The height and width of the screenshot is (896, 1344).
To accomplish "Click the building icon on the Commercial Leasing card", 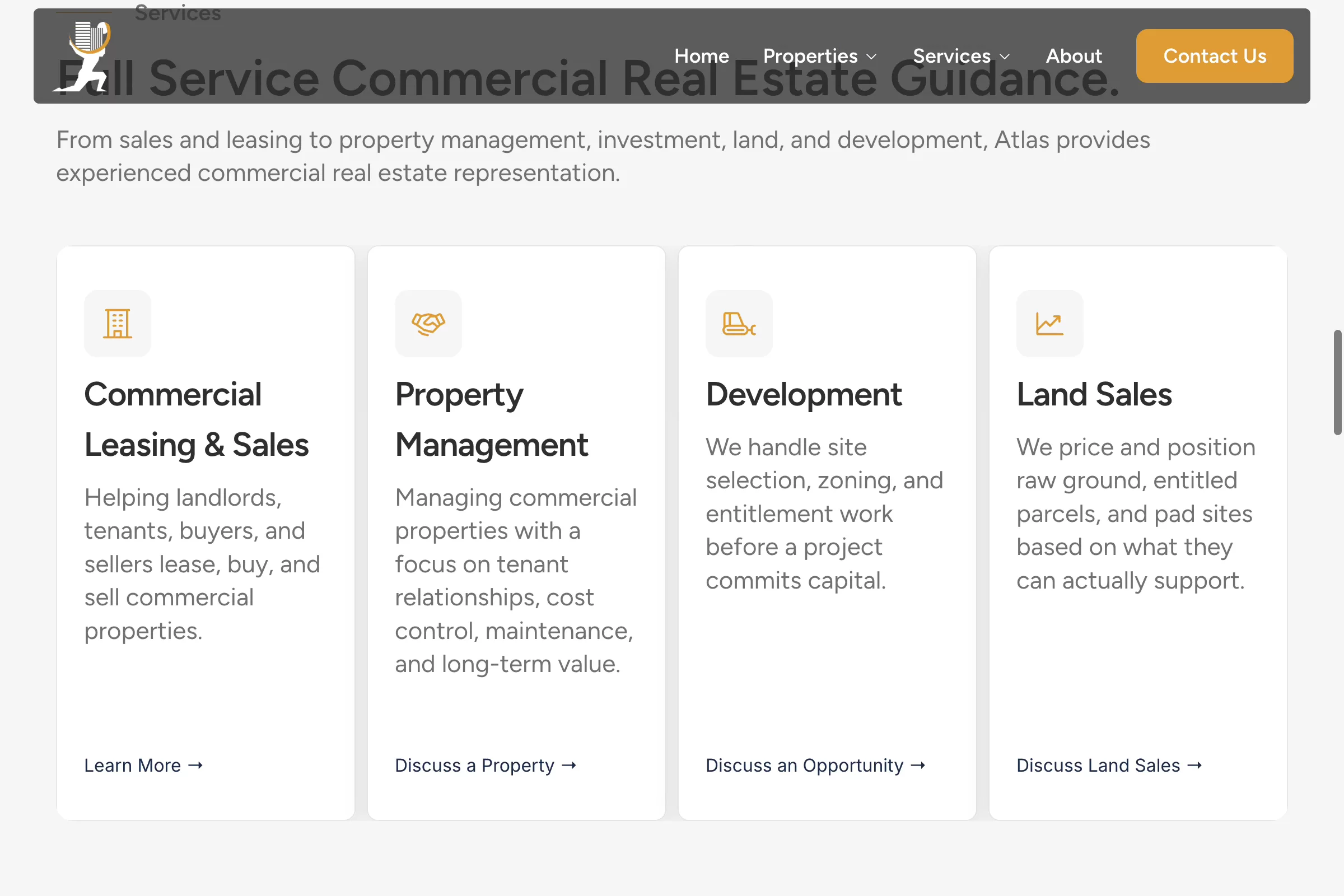I will click(118, 324).
